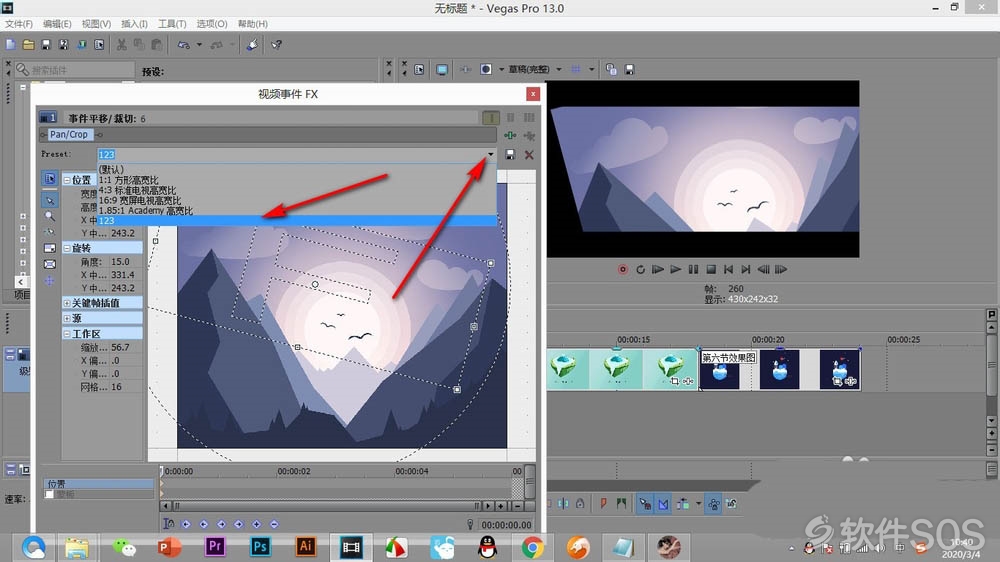Viewport: 1000px width, 562px height.
Task: Click the Pan/Crop chain button
Action: tap(69, 135)
